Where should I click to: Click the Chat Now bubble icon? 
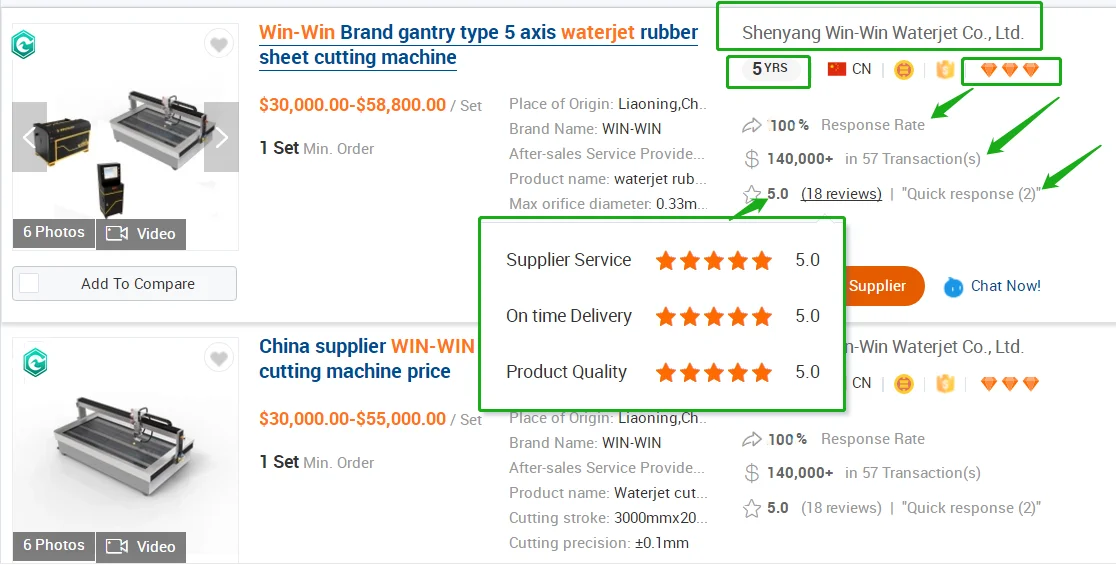pos(954,286)
